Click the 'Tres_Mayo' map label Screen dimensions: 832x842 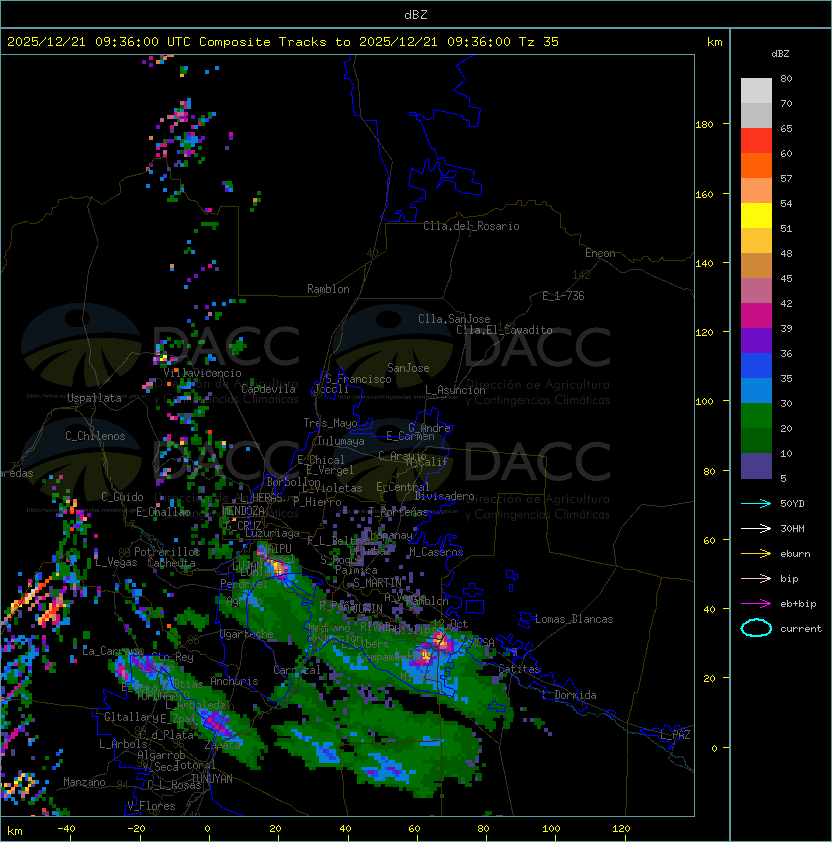330,423
